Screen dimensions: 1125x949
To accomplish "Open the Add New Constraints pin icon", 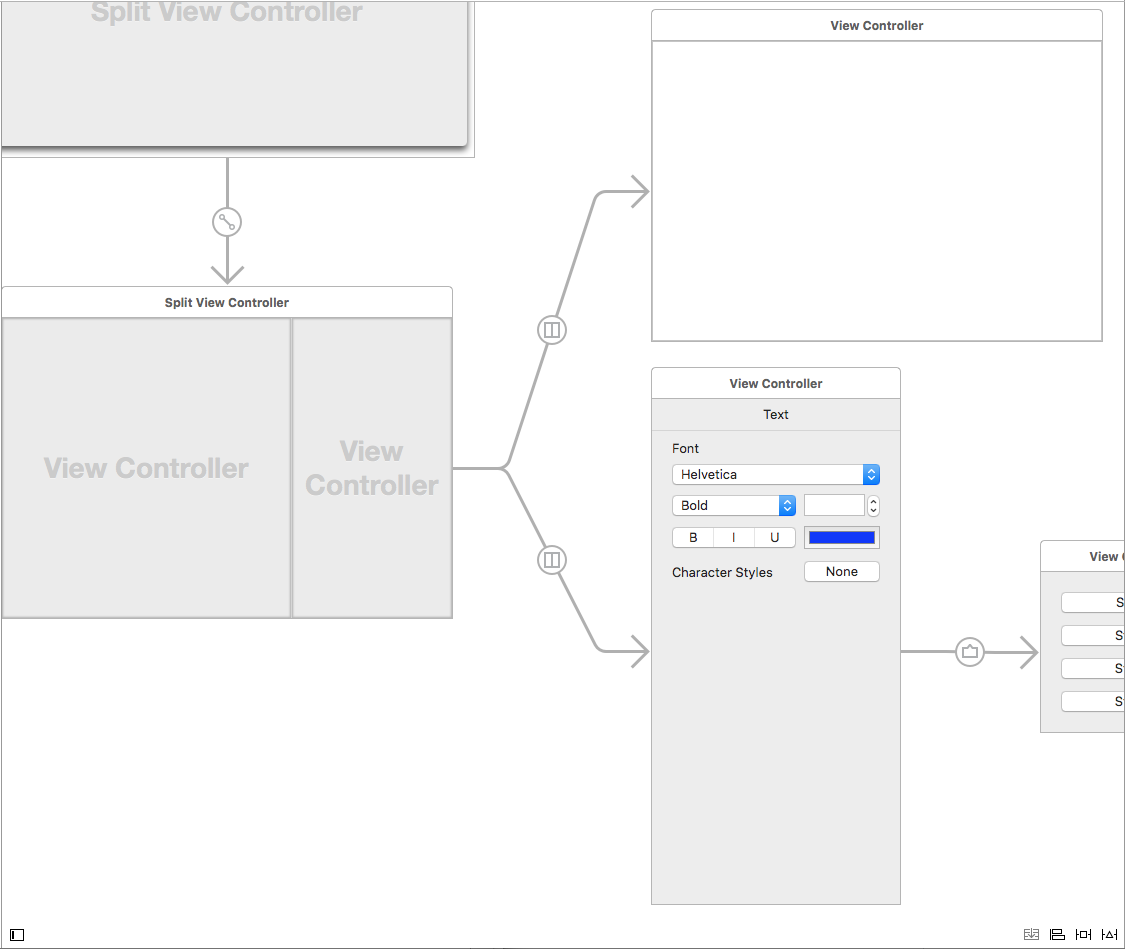I will (1083, 934).
